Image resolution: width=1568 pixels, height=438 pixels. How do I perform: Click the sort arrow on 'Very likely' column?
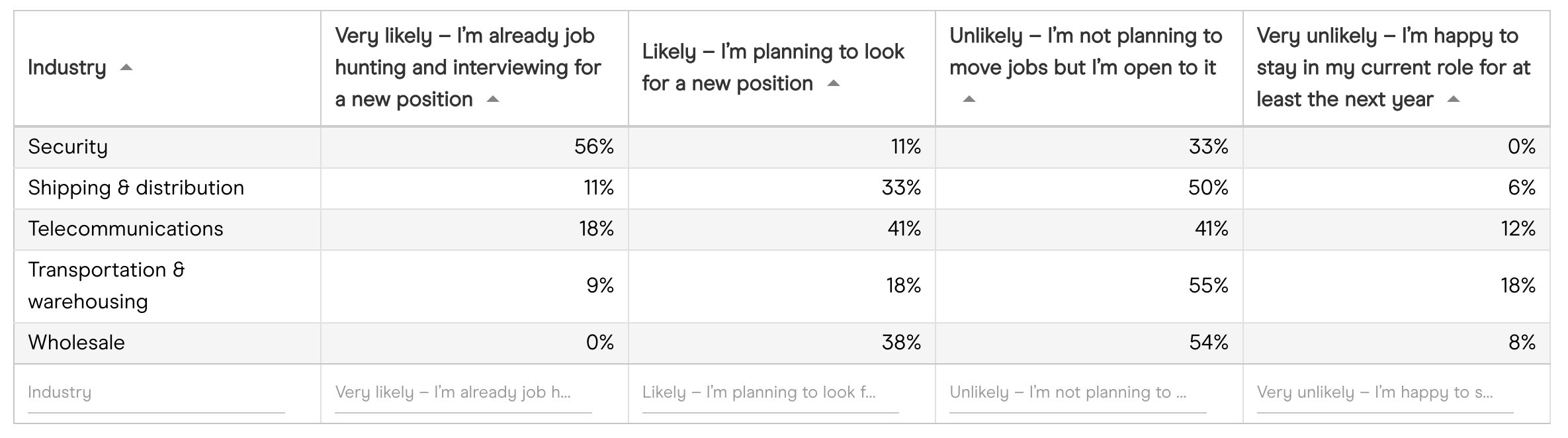click(x=494, y=99)
